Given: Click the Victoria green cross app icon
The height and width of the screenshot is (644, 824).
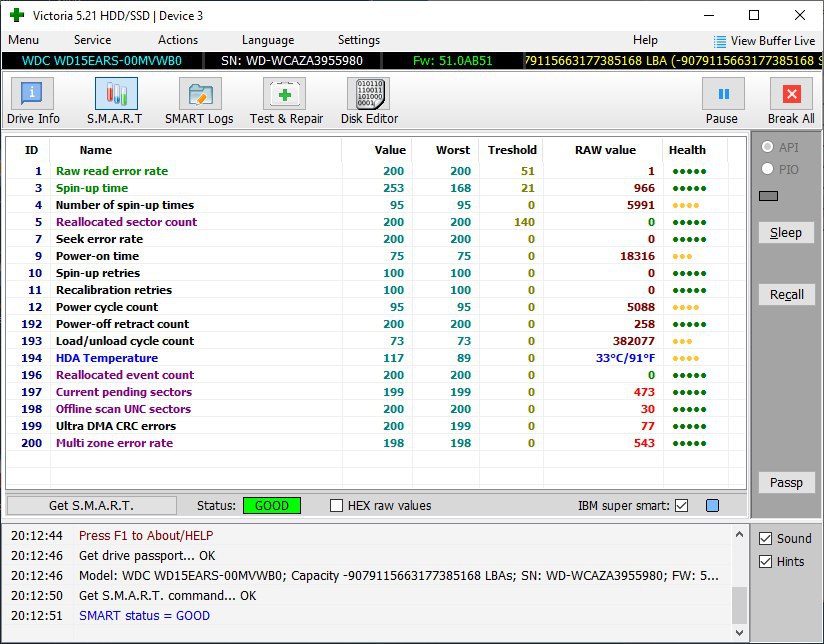Looking at the screenshot, I should tap(17, 15).
